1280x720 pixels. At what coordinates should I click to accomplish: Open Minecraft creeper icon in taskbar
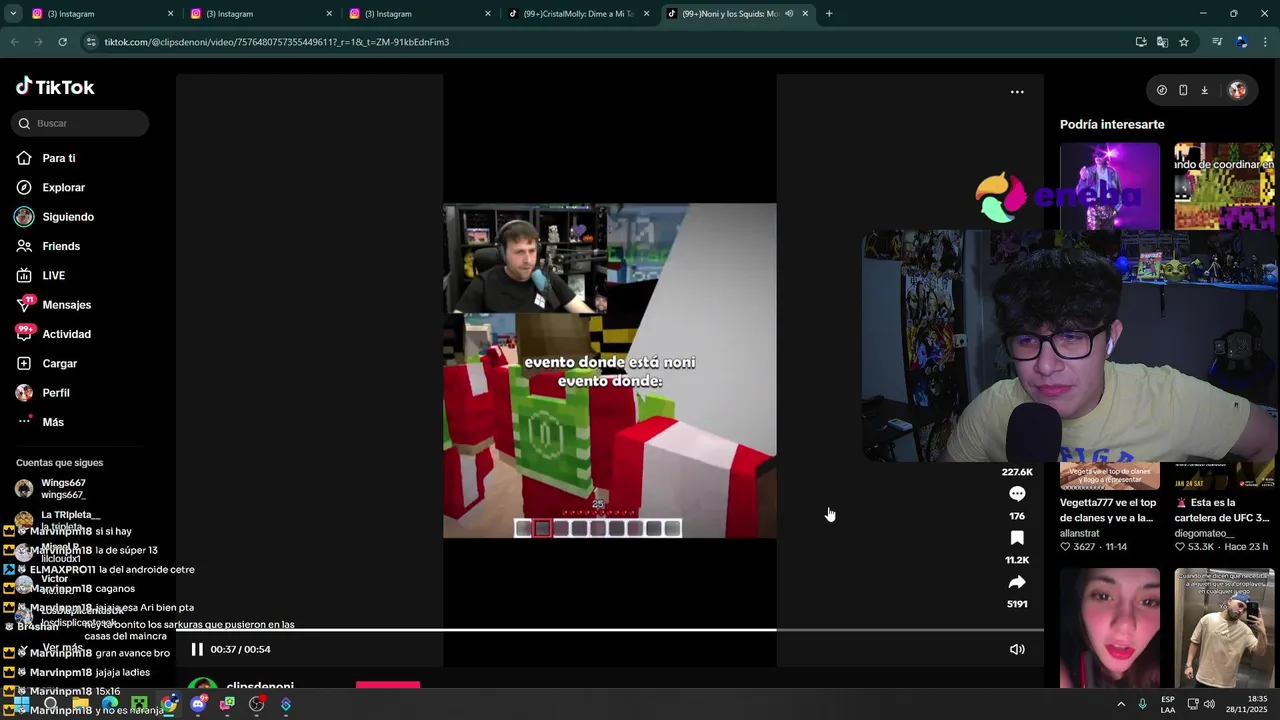click(x=139, y=704)
